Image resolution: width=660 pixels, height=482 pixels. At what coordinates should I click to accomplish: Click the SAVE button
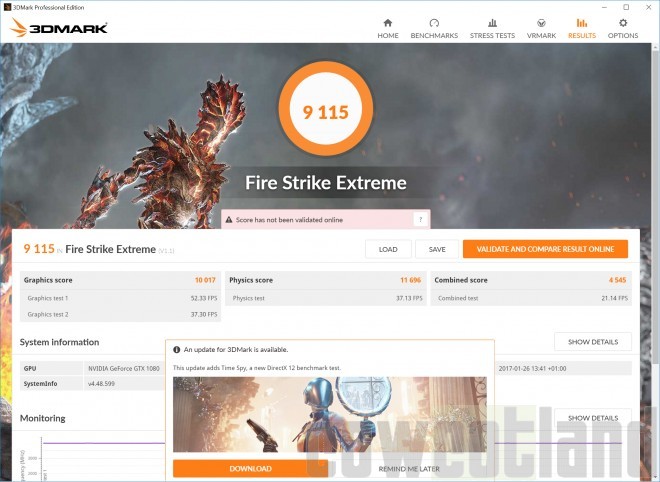tap(437, 249)
